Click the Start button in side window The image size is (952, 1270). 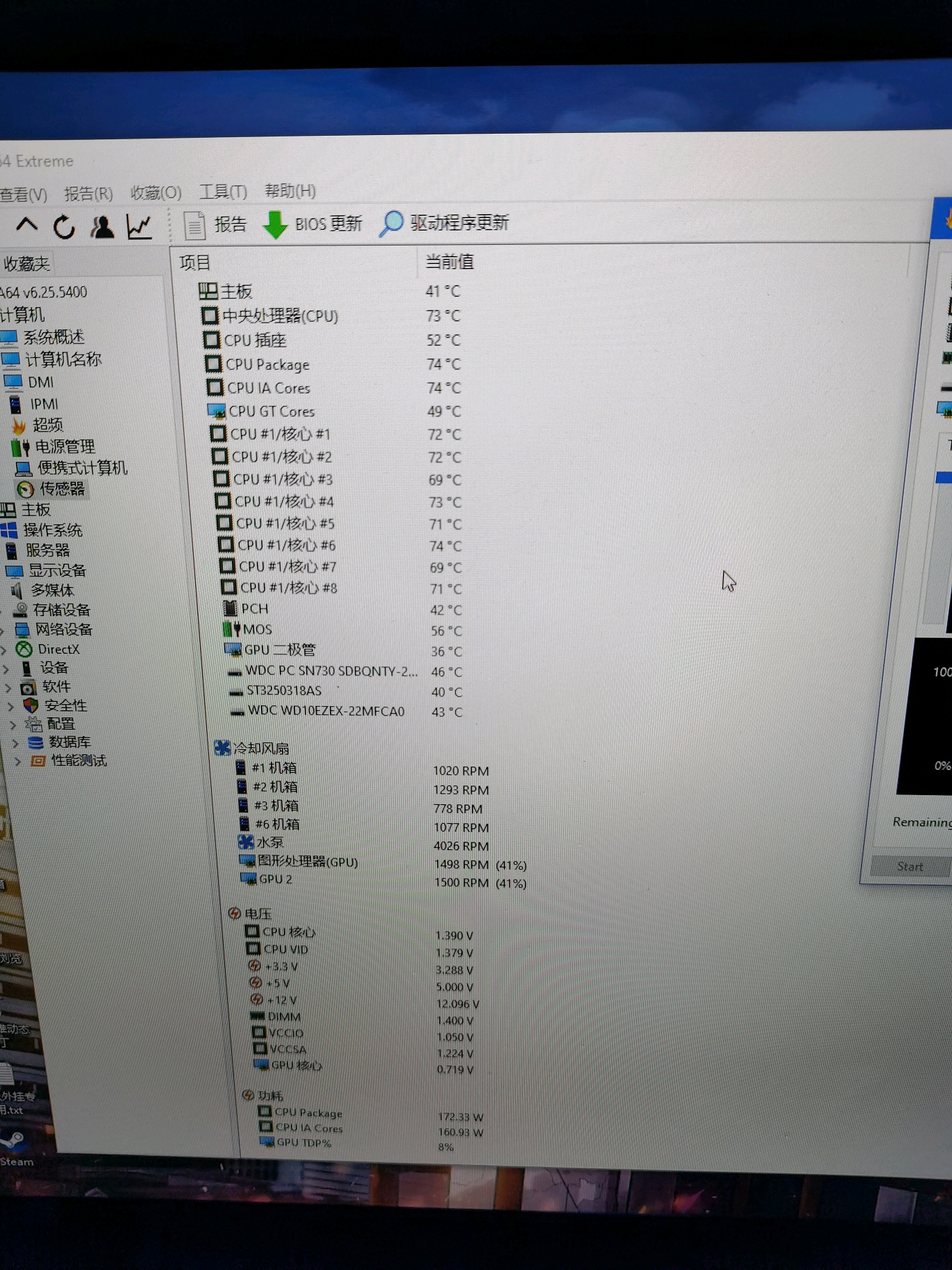click(x=910, y=866)
